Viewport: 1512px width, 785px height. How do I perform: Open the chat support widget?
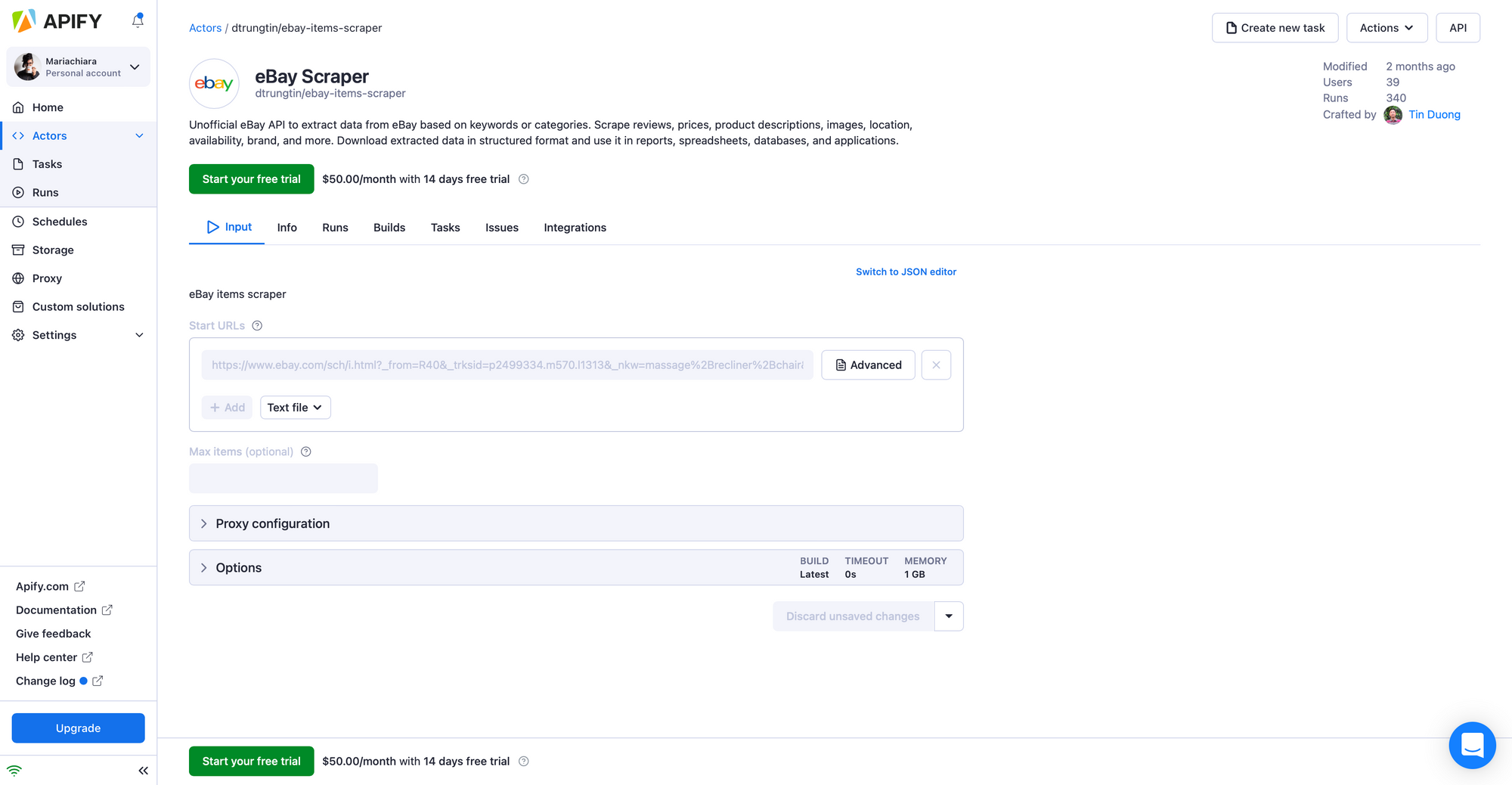coord(1472,746)
